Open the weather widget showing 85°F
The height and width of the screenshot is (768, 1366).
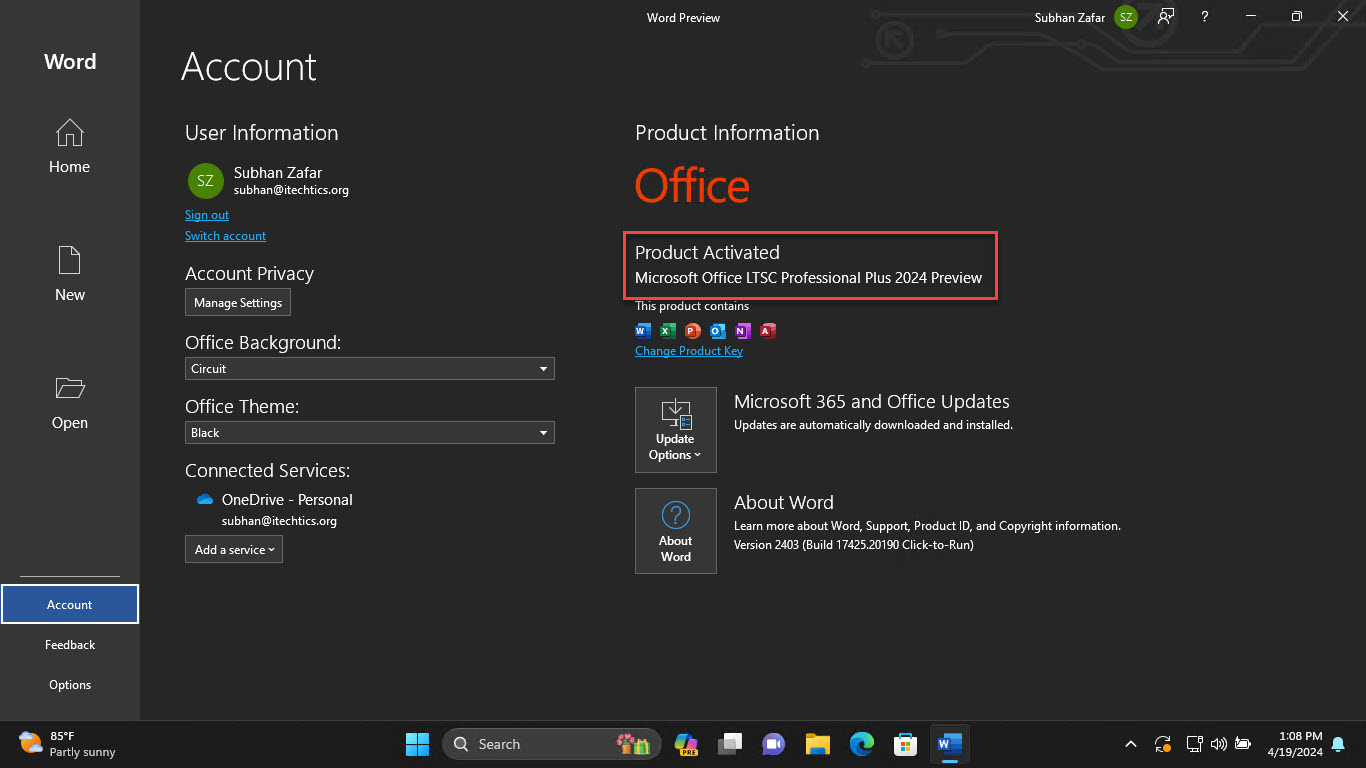pyautogui.click(x=68, y=744)
